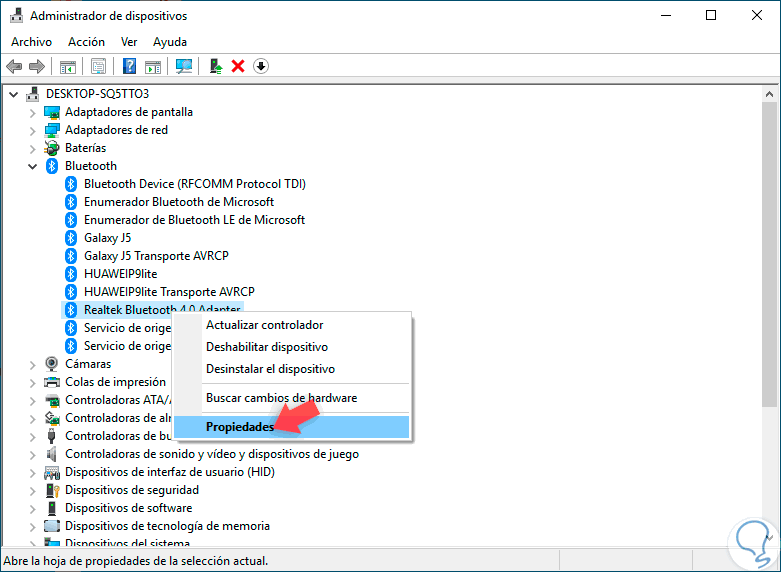Click the sound controllers speaker icon
Screen dimensions: 781x572
coord(51,454)
